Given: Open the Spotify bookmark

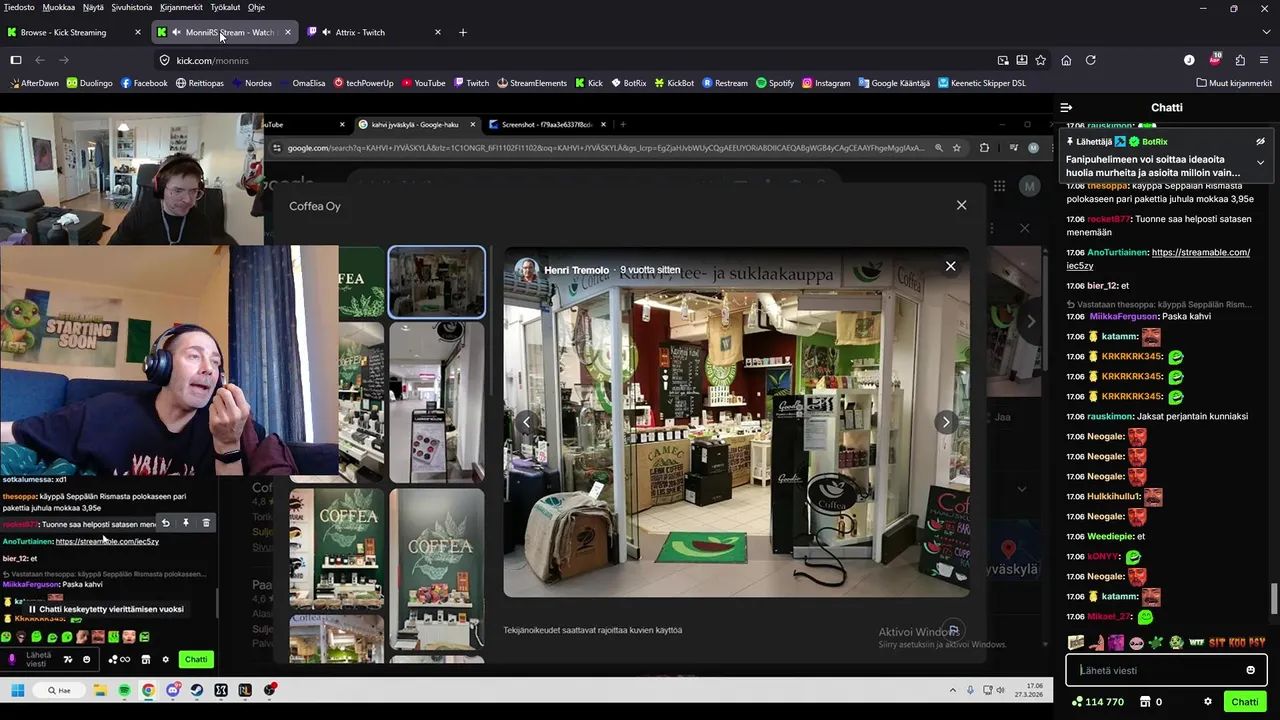Looking at the screenshot, I should (x=775, y=83).
